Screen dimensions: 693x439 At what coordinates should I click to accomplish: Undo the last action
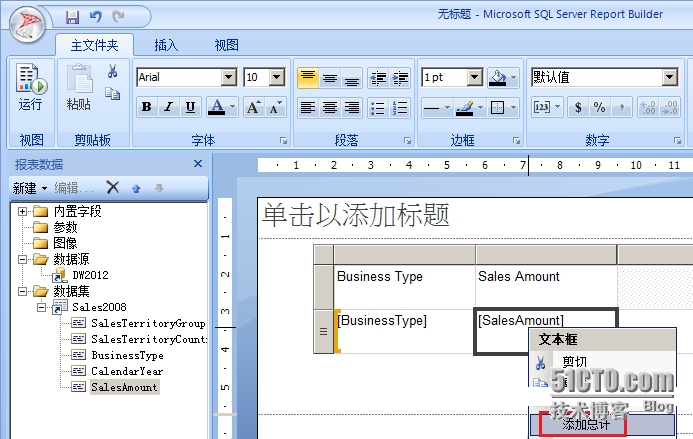pyautogui.click(x=95, y=17)
